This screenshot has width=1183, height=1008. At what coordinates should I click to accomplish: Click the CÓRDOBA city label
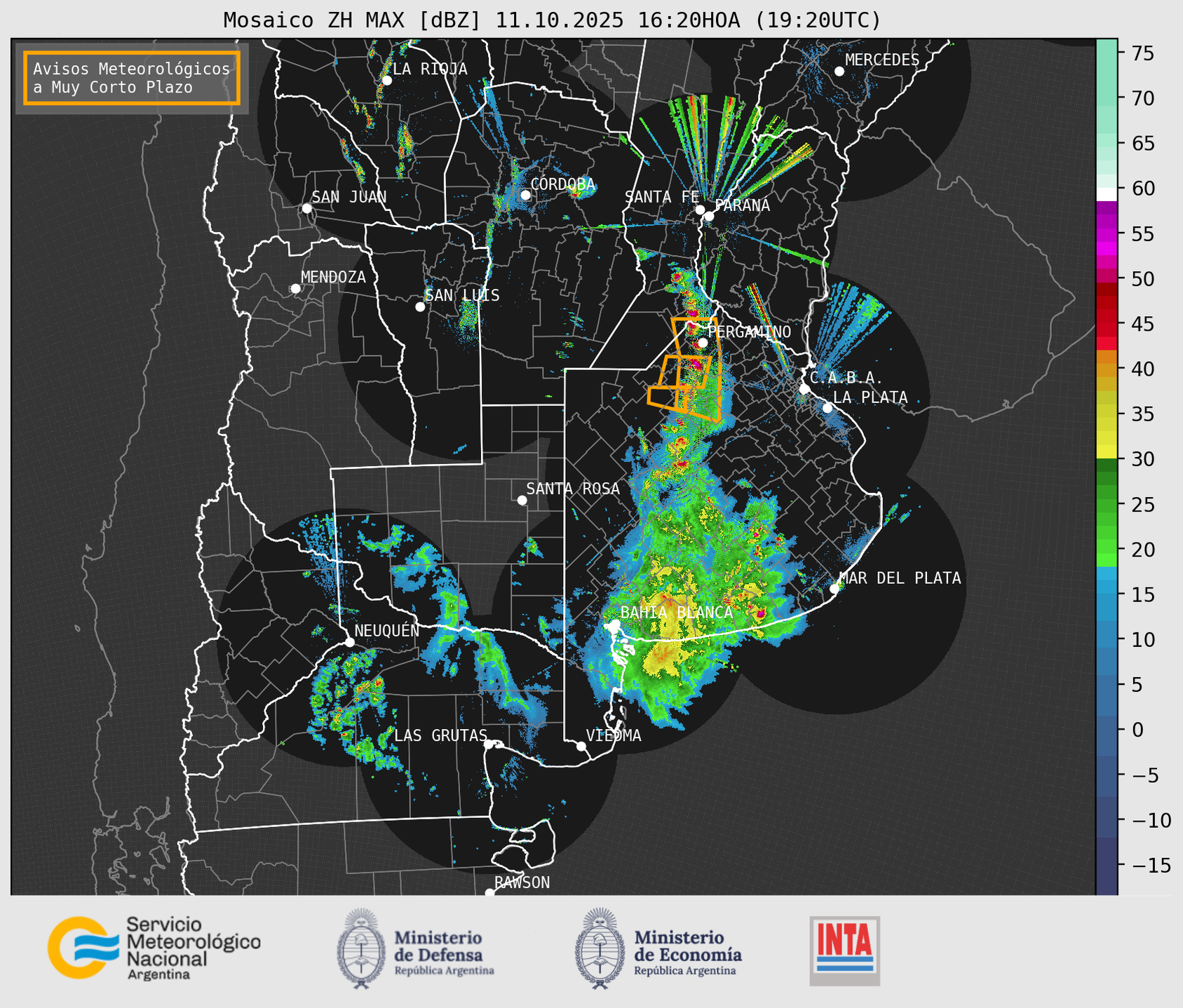click(562, 184)
